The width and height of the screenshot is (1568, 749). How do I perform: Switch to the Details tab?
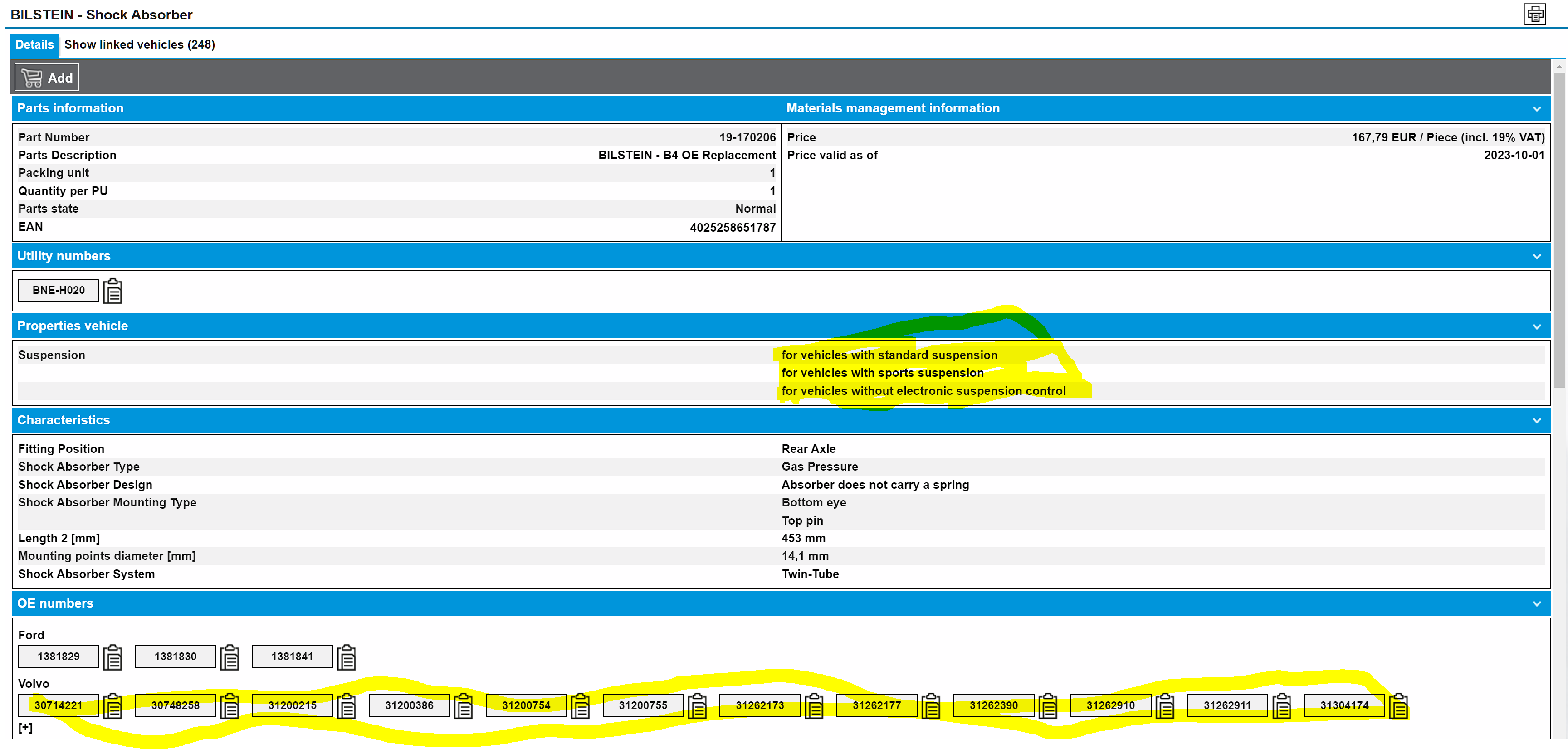point(34,45)
